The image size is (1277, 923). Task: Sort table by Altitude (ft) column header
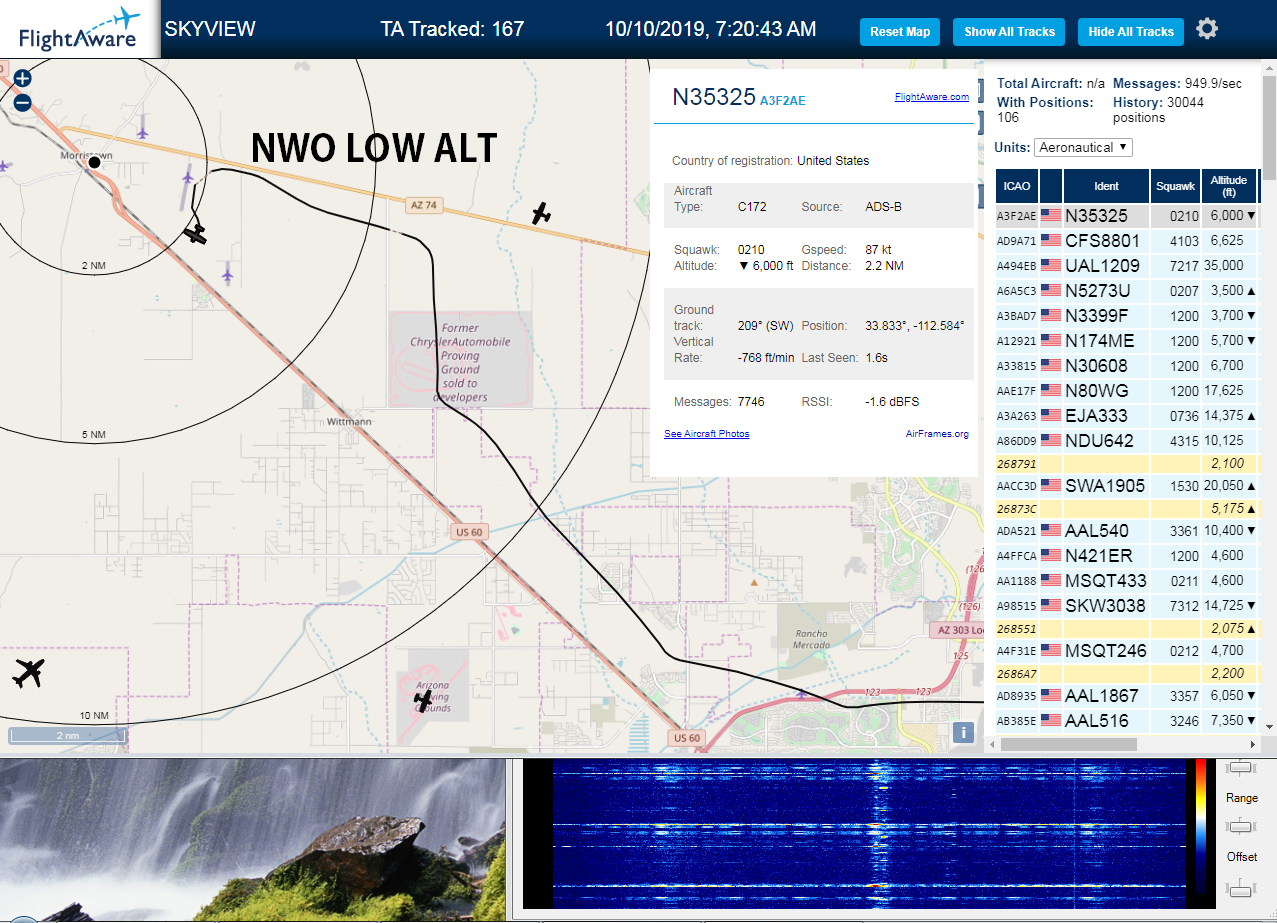tap(1229, 186)
